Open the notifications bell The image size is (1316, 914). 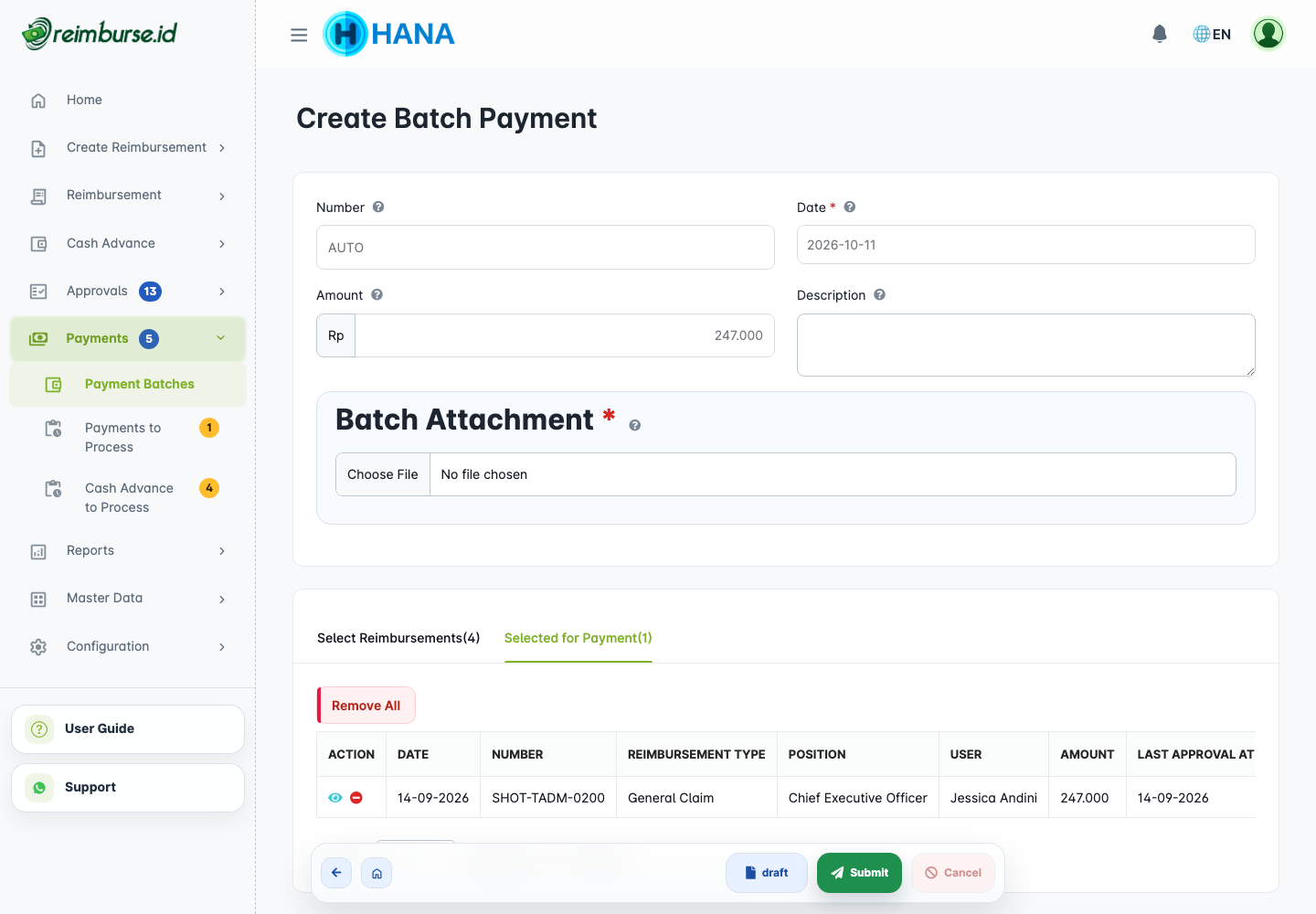pos(1160,34)
